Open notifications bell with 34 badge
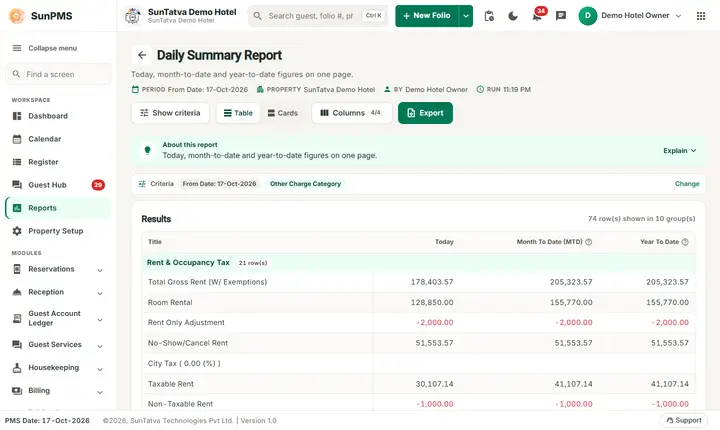The width and height of the screenshot is (720, 430). point(537,15)
